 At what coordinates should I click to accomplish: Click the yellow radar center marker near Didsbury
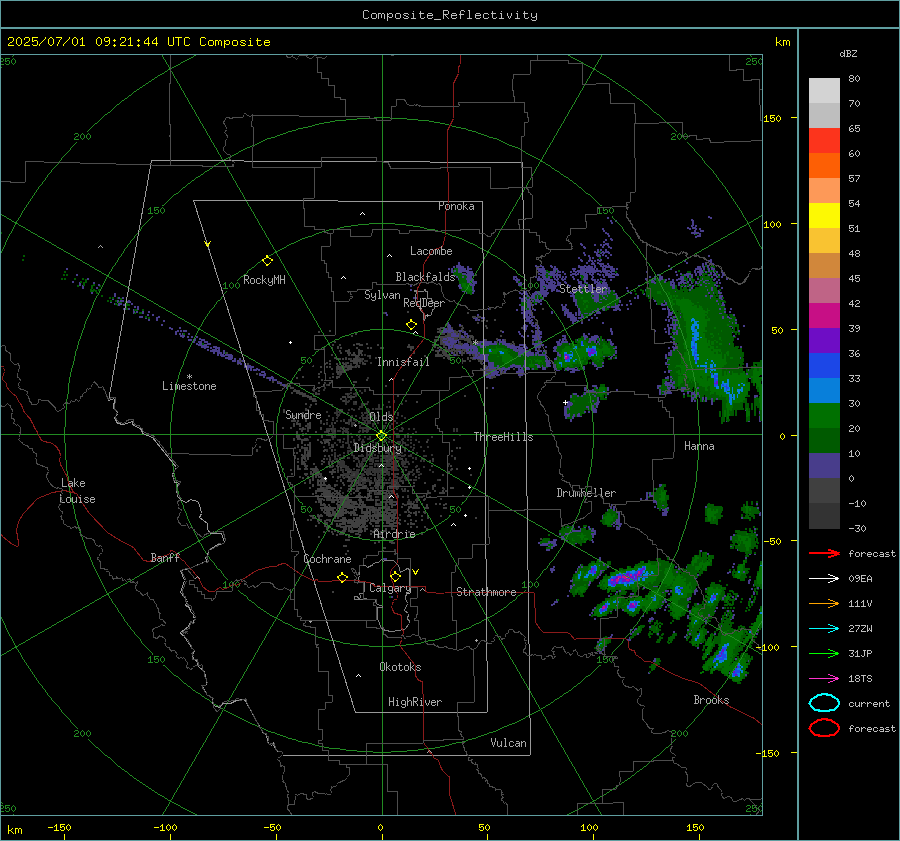click(x=381, y=436)
